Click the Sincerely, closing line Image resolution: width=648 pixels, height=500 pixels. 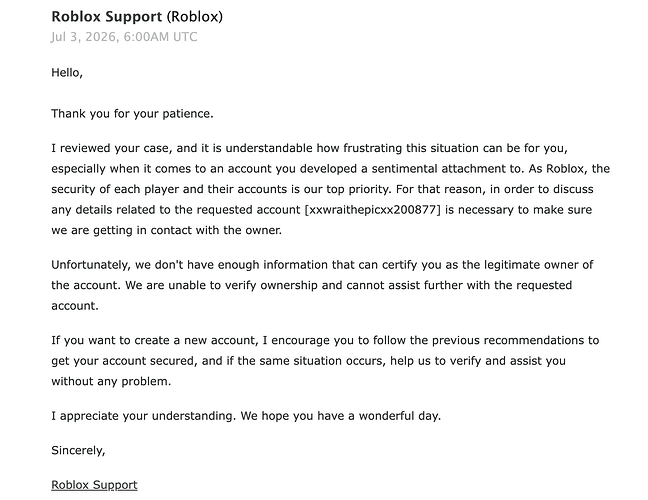[x=79, y=450]
